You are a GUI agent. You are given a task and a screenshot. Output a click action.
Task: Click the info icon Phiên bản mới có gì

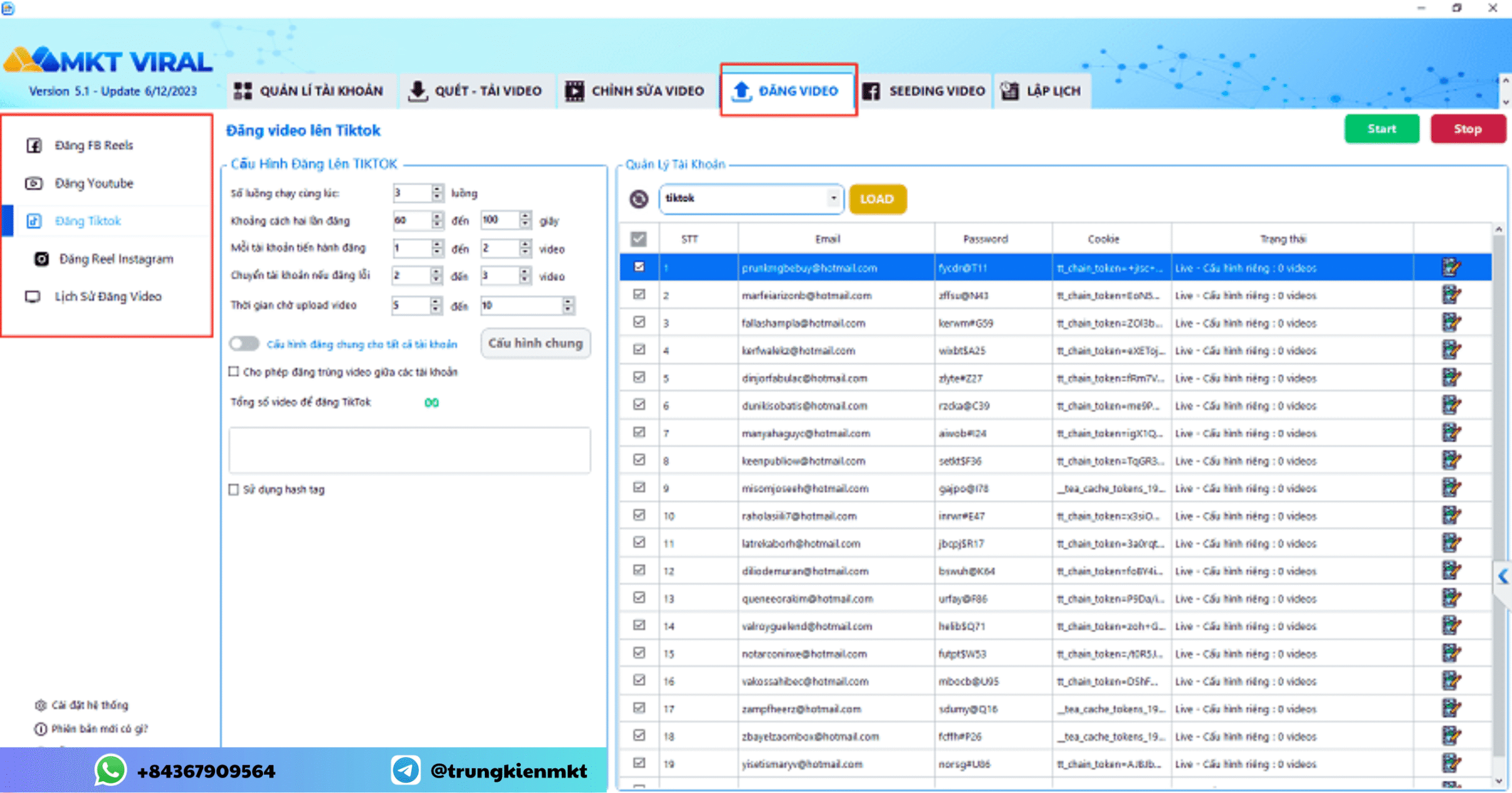pos(41,729)
